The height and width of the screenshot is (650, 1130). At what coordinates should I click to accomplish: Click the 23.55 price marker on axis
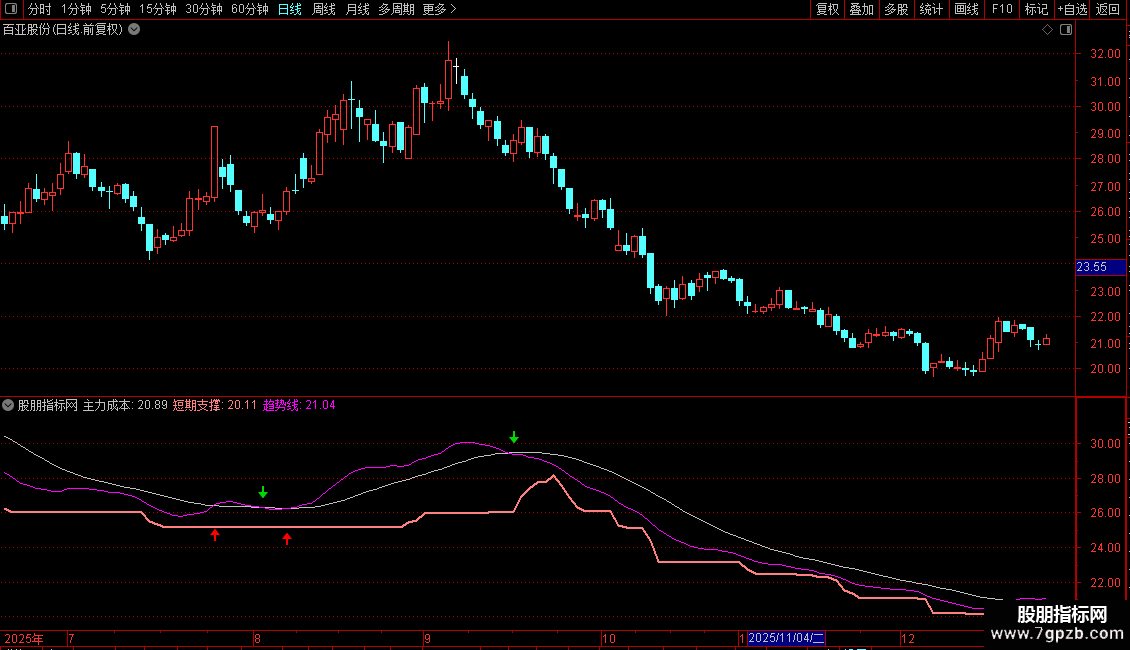click(1091, 267)
